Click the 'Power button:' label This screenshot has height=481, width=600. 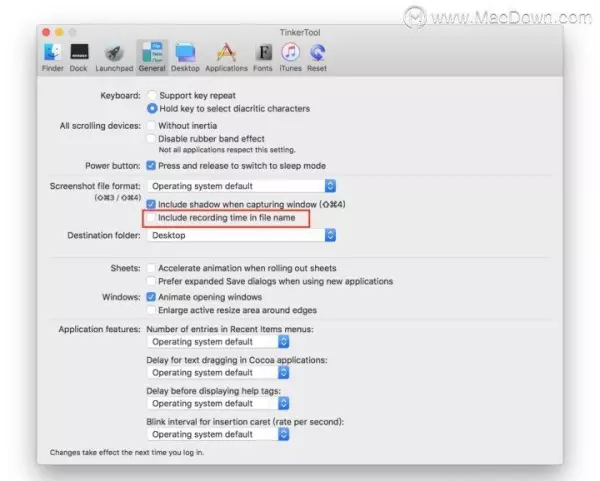pos(113,166)
